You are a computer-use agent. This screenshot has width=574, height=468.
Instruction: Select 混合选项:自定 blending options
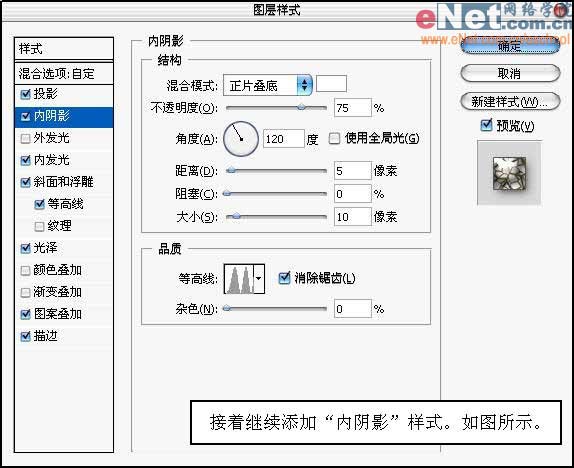(x=64, y=74)
